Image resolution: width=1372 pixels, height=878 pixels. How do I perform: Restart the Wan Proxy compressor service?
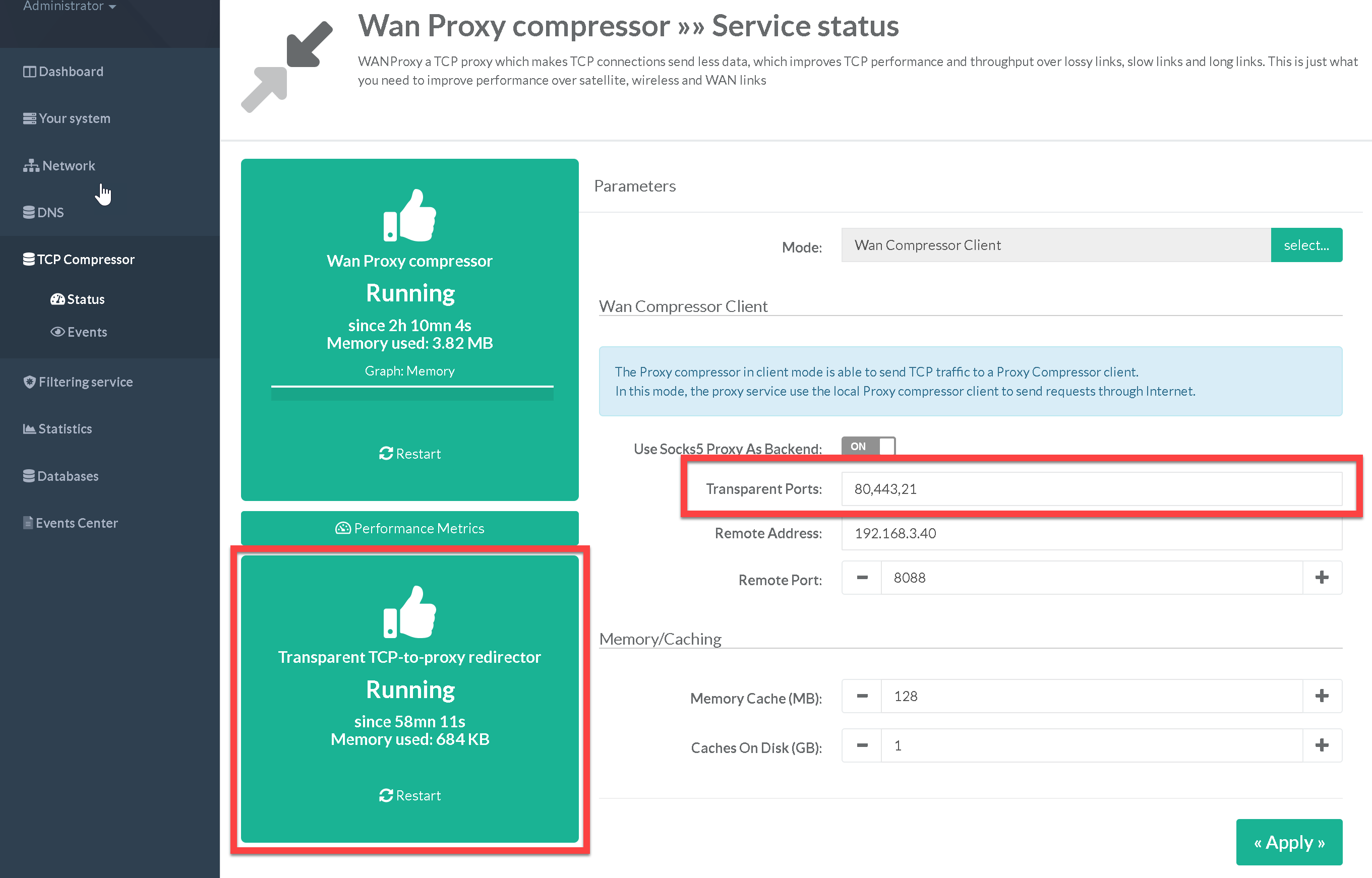click(x=409, y=454)
